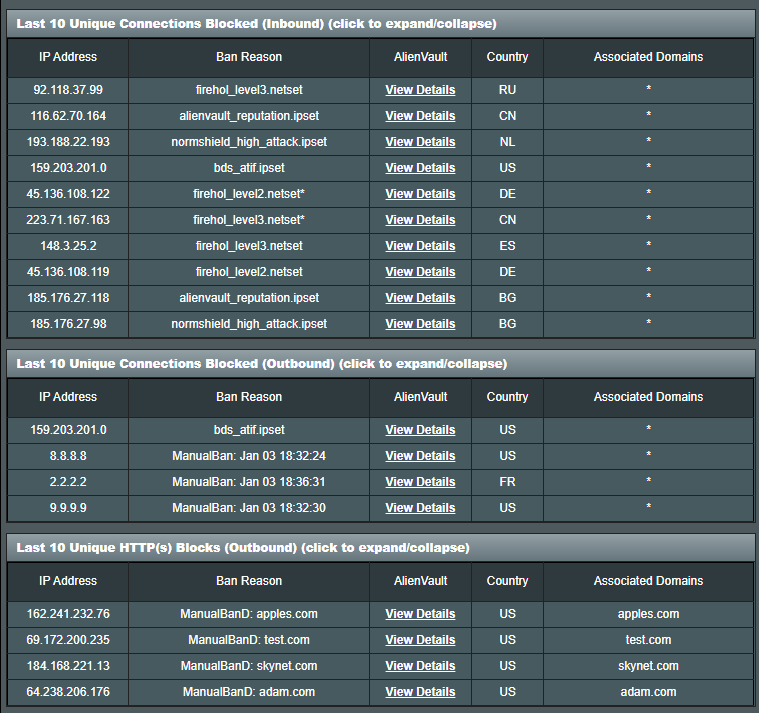Screen dimensions: 759x713
Task: Open View Details for 193.188.22.193
Action: coord(420,142)
